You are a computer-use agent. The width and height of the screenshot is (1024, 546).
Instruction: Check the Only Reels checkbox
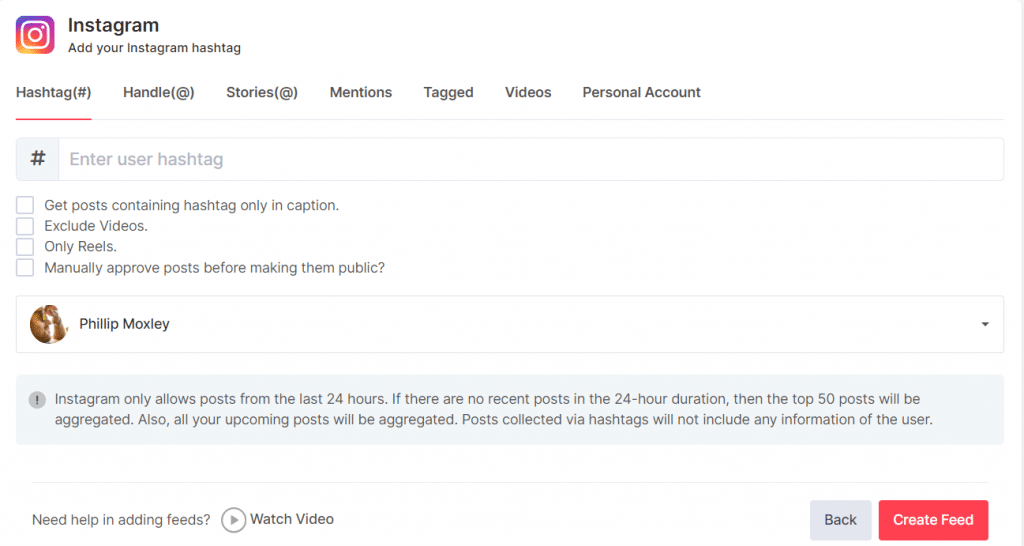click(25, 247)
